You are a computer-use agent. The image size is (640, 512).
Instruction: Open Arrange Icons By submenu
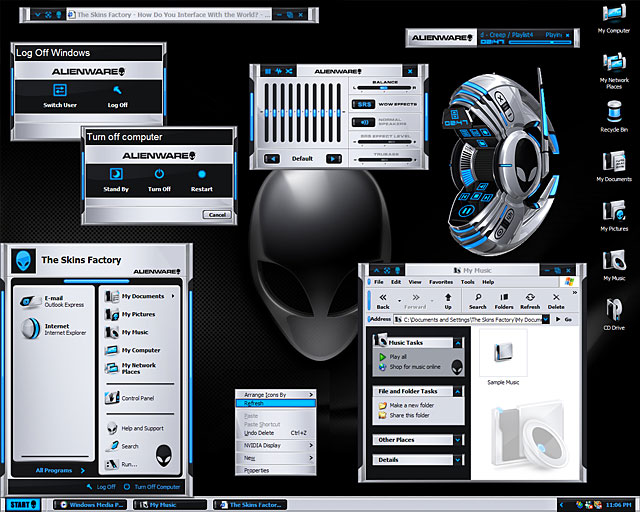tap(276, 395)
